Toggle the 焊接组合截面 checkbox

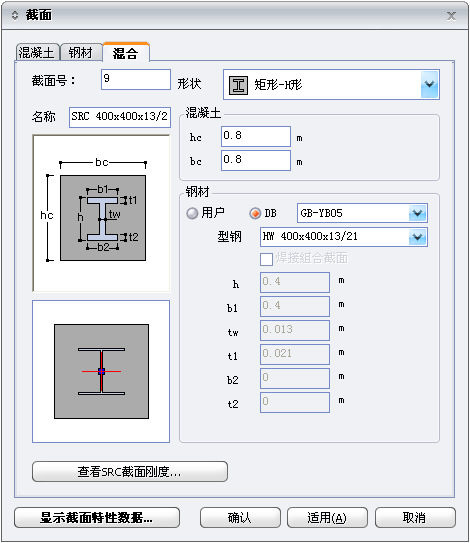tap(266, 259)
